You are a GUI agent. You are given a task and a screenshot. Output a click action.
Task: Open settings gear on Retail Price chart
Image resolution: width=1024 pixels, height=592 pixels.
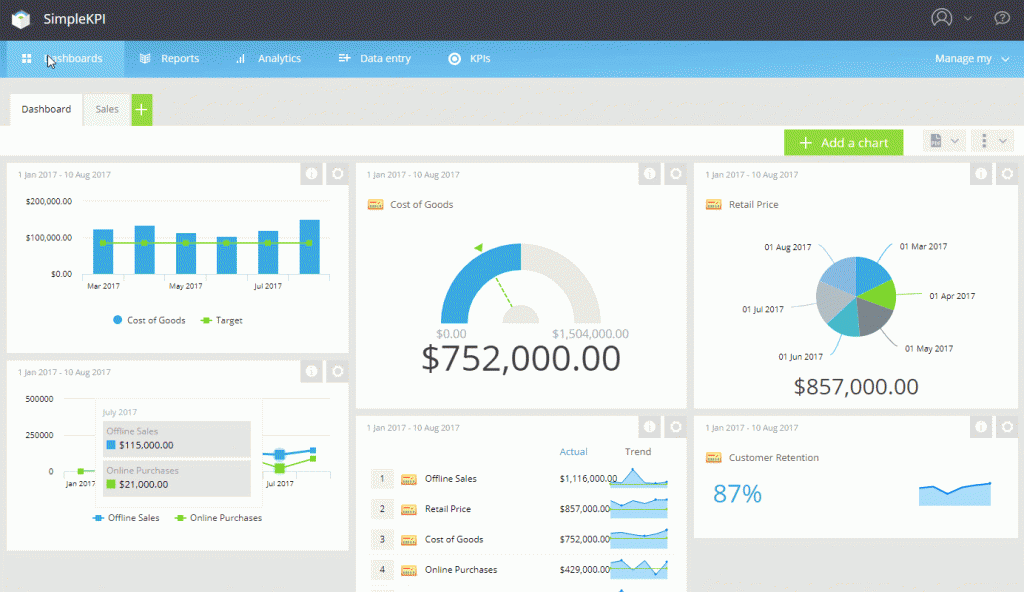(x=1008, y=174)
